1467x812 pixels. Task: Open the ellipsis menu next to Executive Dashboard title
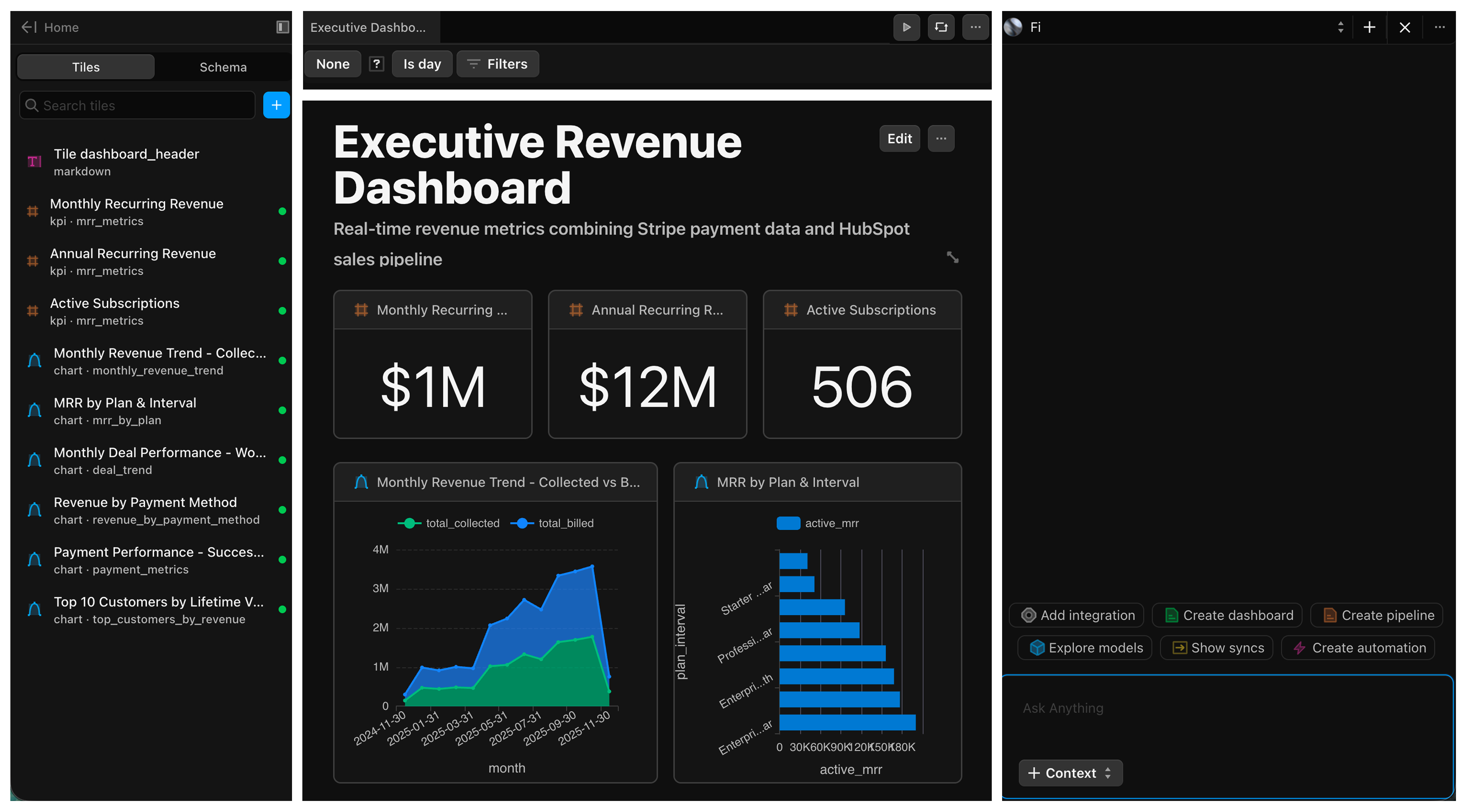click(x=976, y=27)
